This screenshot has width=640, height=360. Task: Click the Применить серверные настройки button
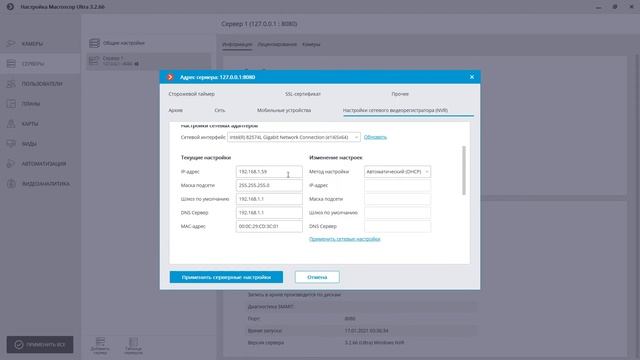226,277
